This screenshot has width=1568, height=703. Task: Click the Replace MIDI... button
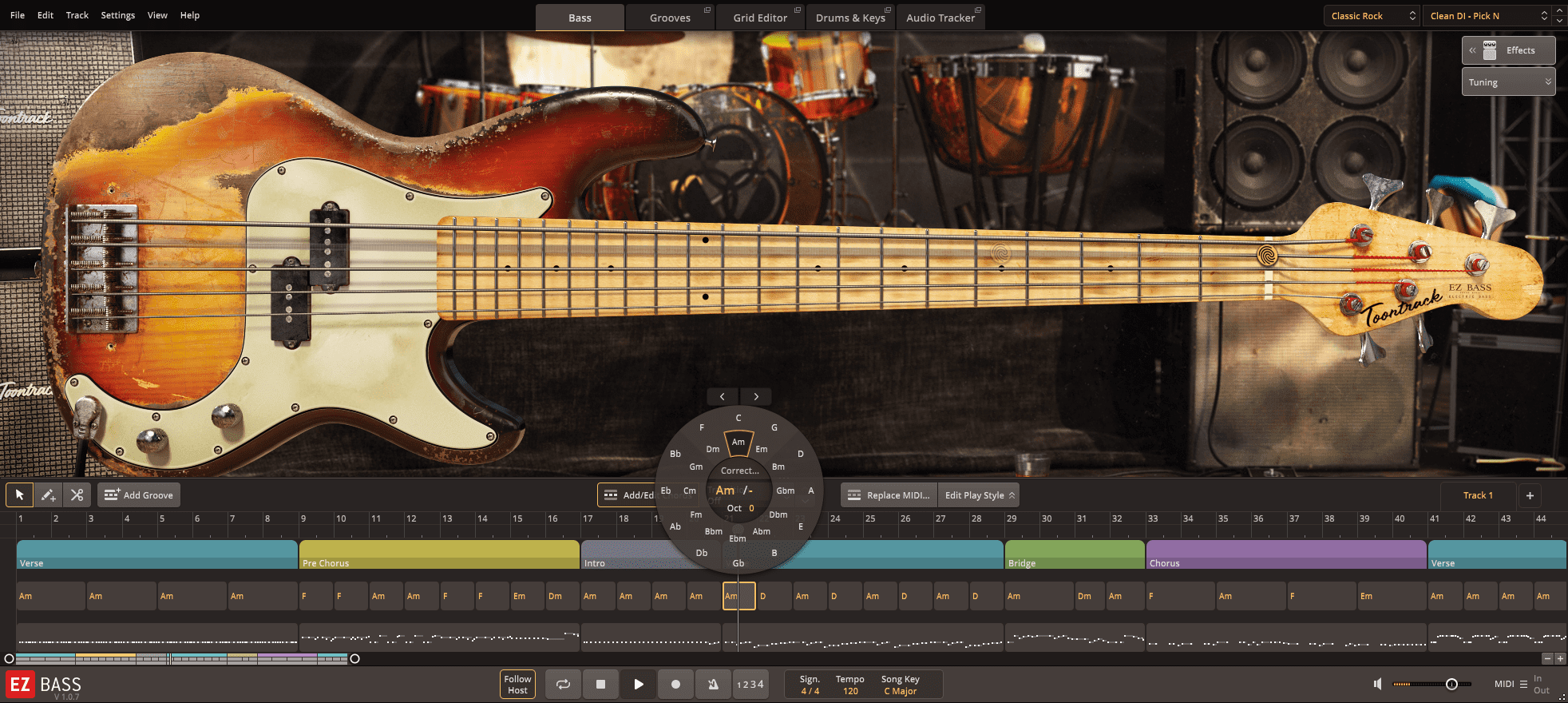889,495
